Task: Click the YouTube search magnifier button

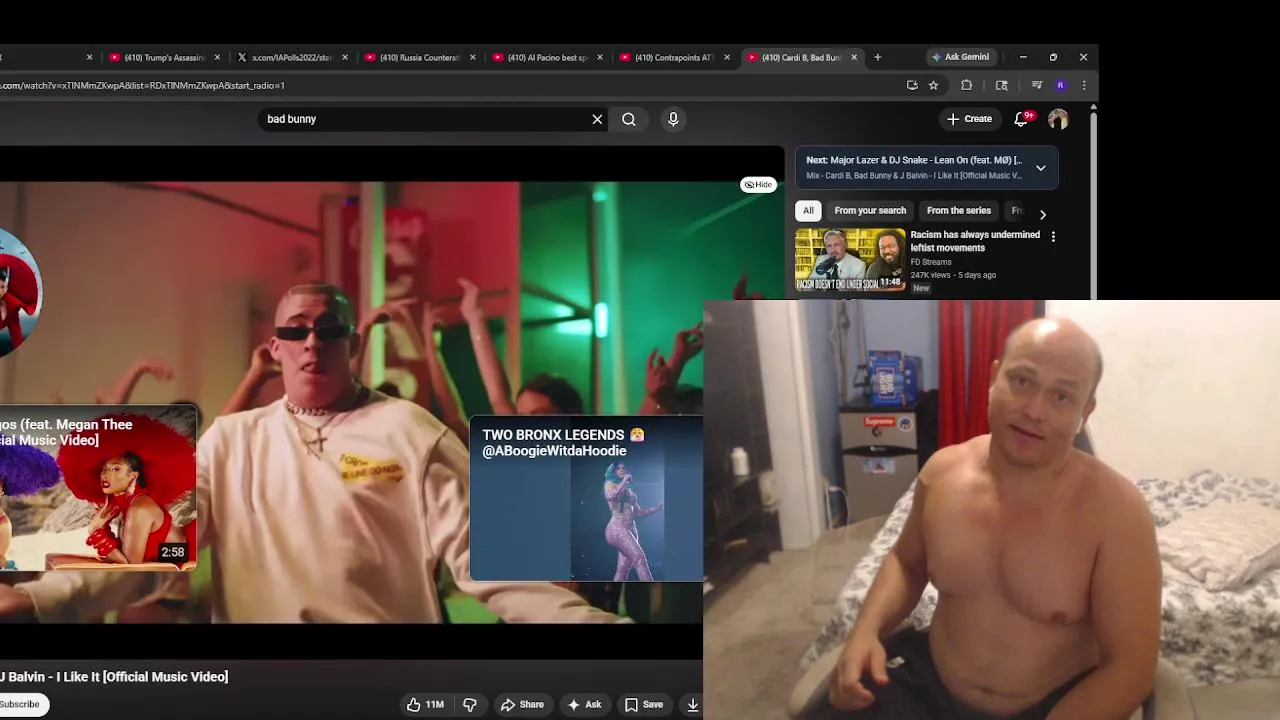Action: tap(629, 119)
